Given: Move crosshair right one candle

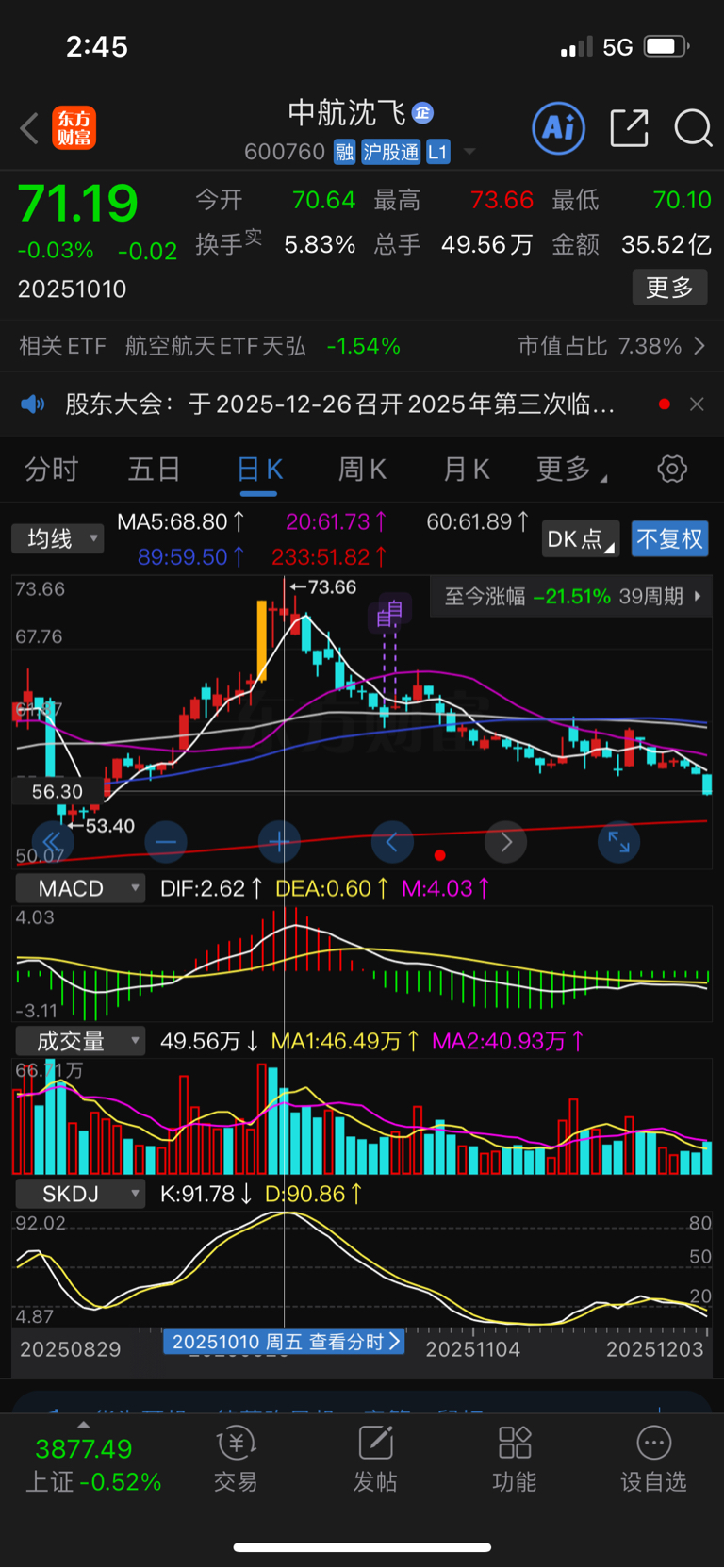Looking at the screenshot, I should pyautogui.click(x=506, y=842).
